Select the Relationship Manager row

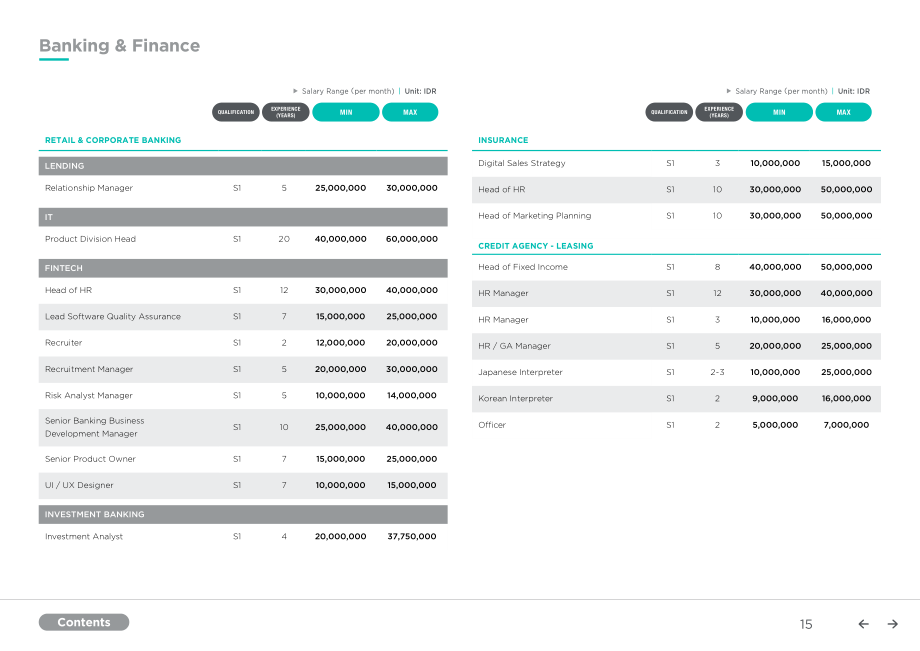pos(243,188)
